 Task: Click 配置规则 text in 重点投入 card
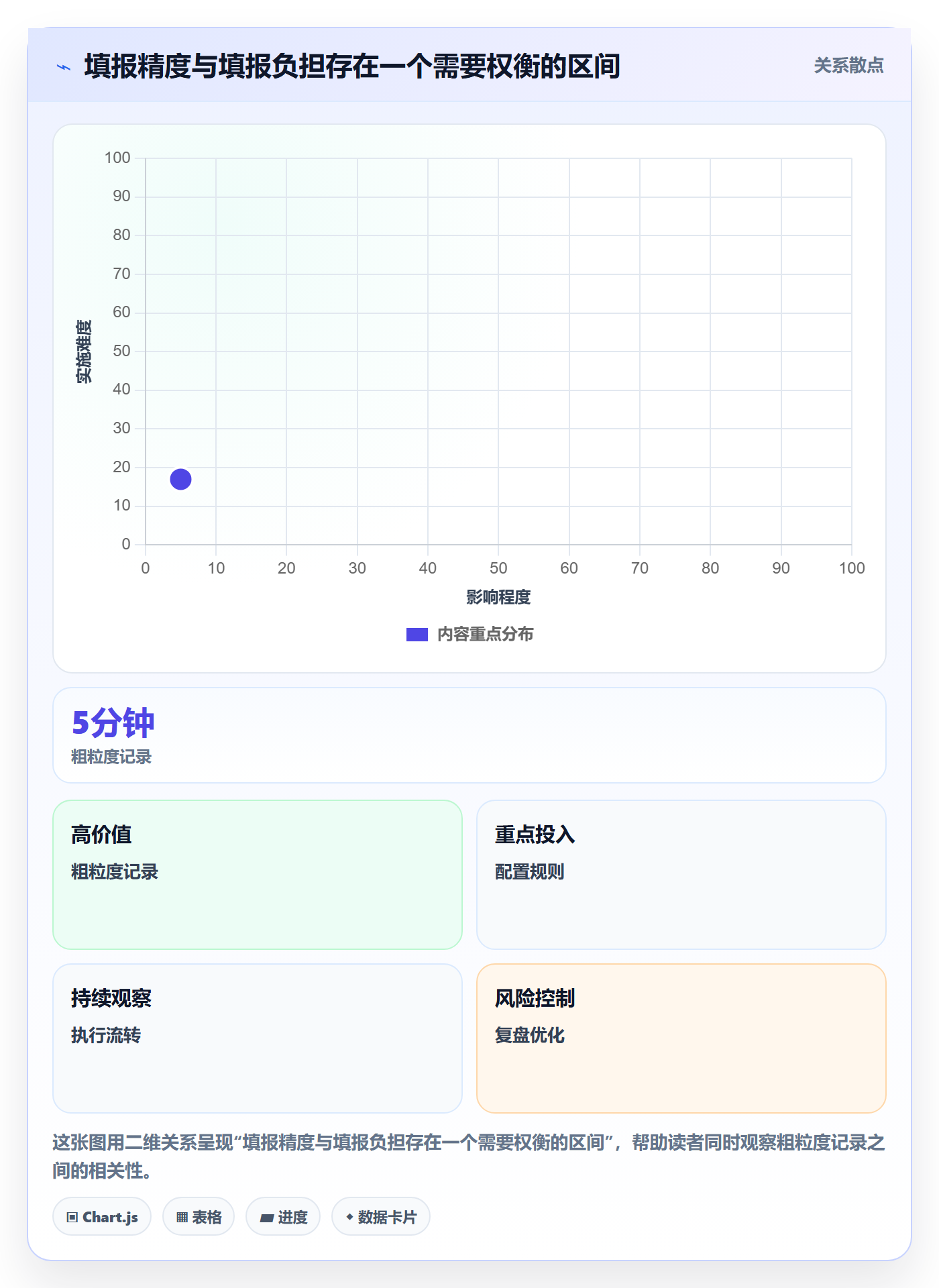(529, 871)
